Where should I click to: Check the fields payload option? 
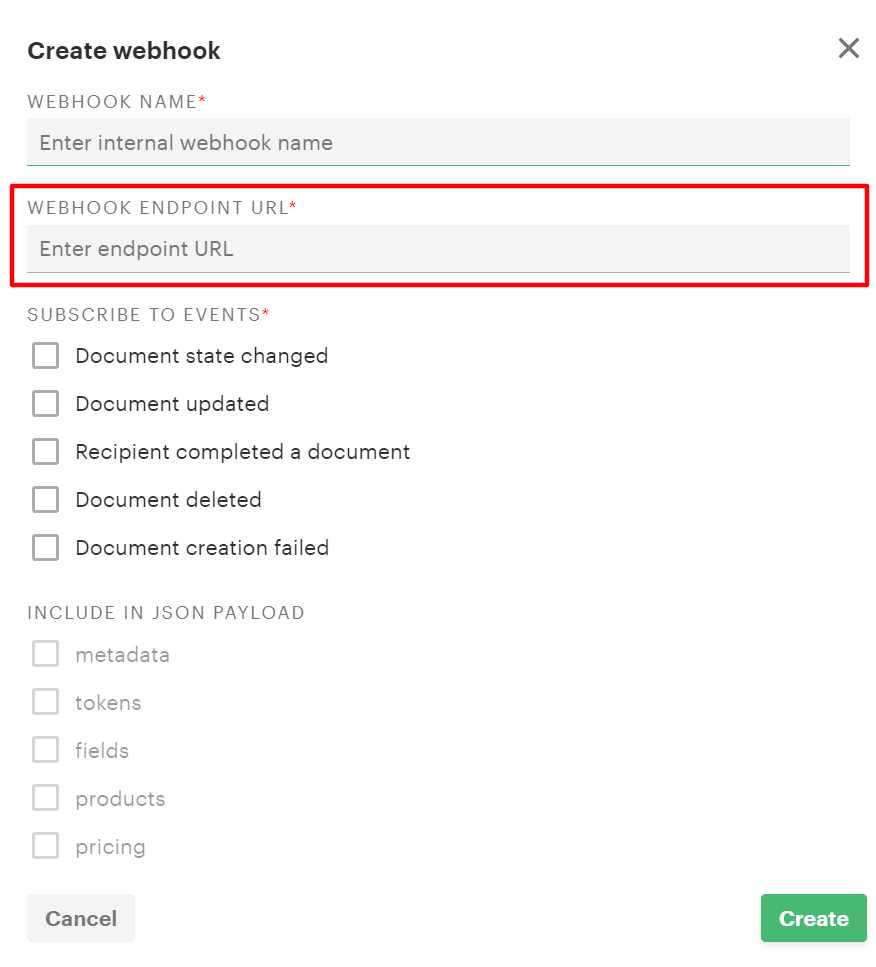[x=46, y=750]
